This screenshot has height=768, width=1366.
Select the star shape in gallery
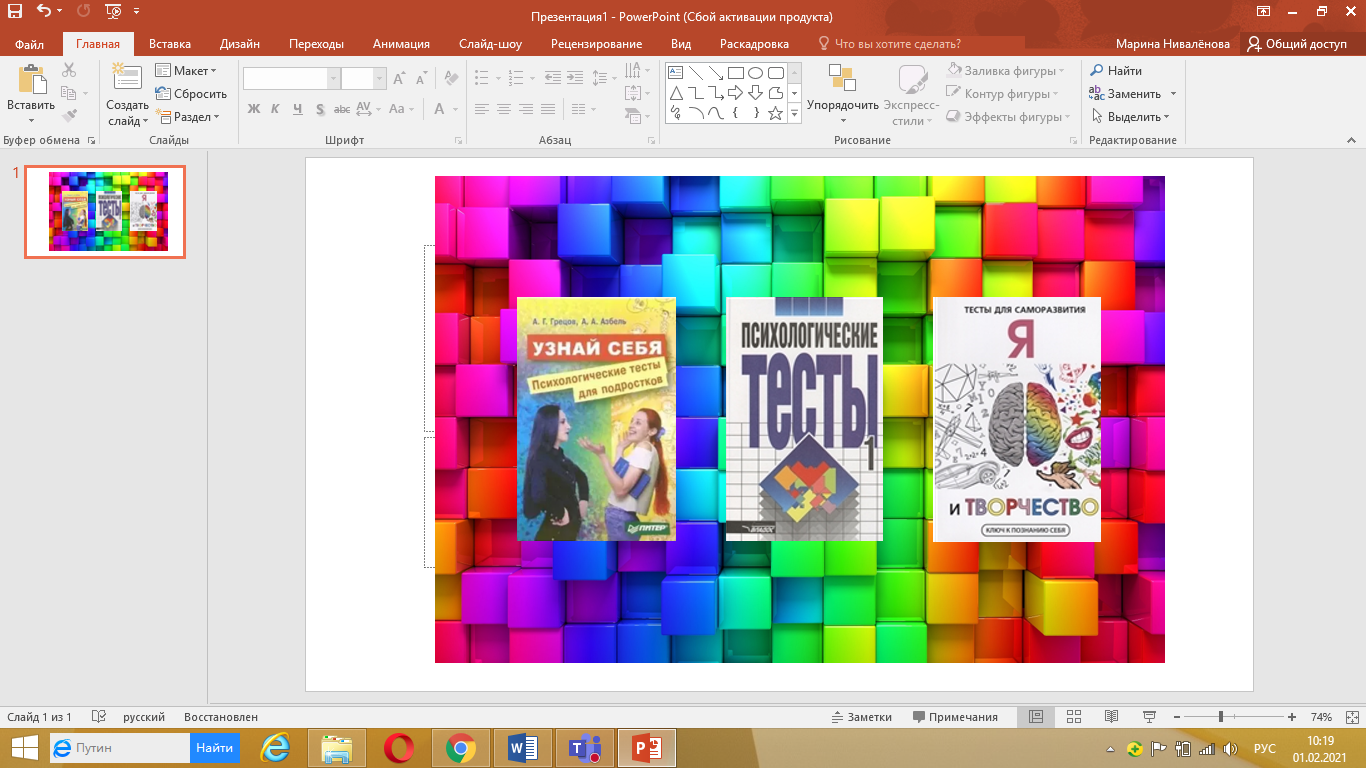[x=775, y=112]
